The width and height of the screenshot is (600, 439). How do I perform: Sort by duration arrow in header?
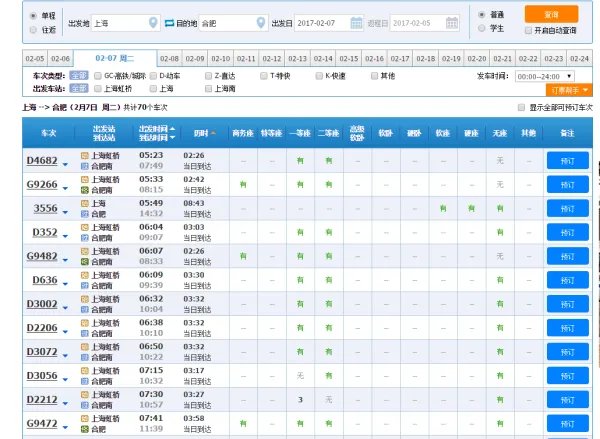[x=213, y=133]
